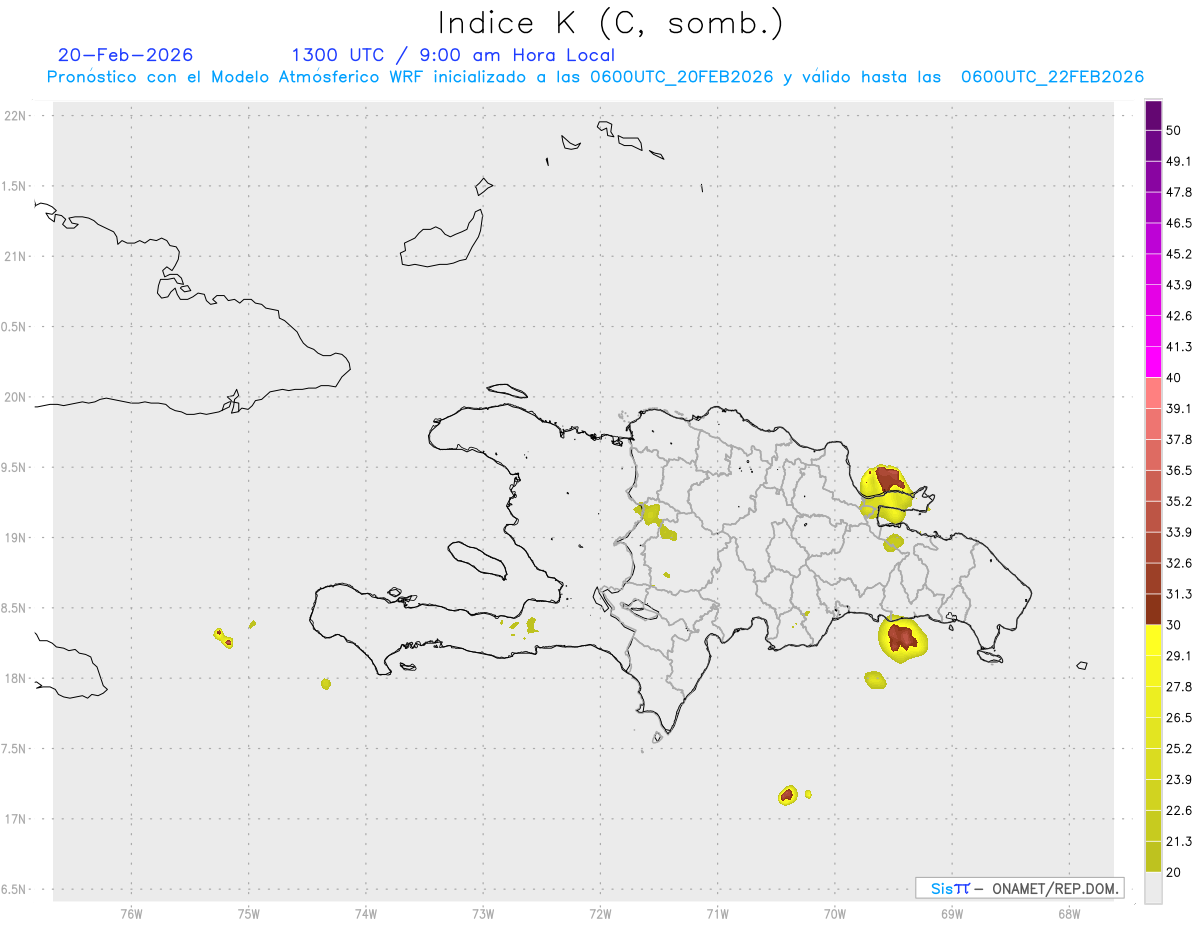This screenshot has width=1200, height=927.
Task: Click the "22N" latitude label
Action: [16, 115]
